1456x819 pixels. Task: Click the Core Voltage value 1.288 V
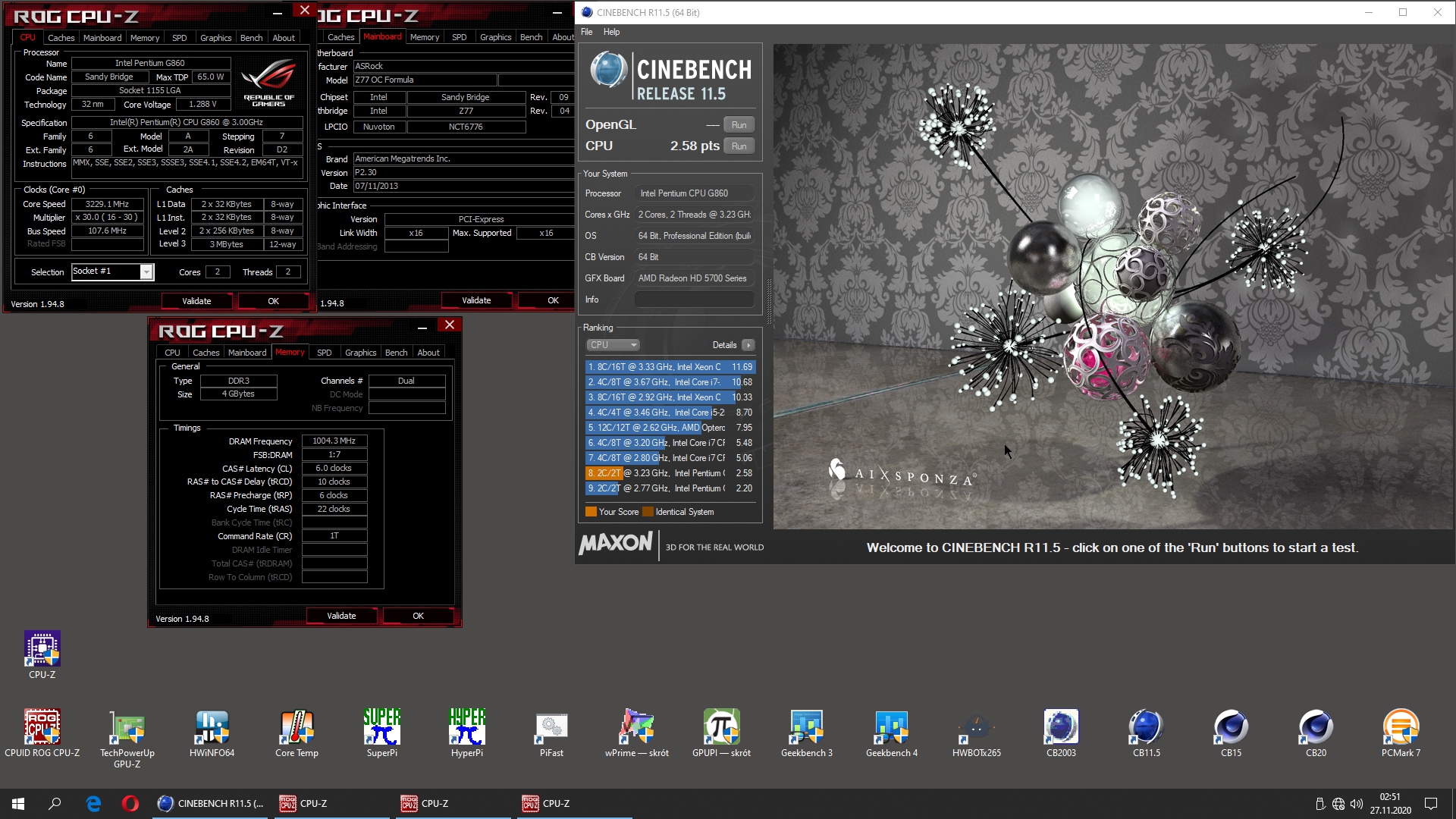[x=202, y=105]
